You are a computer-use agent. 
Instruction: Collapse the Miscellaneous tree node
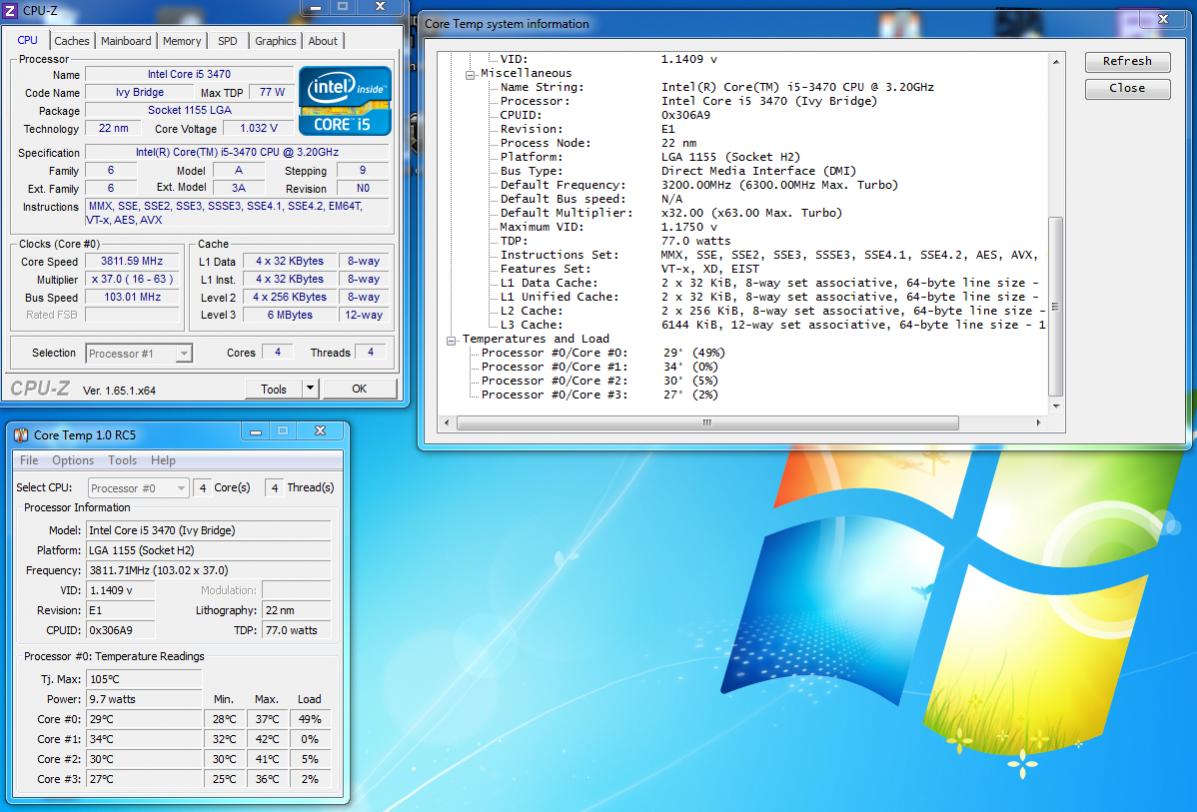tap(470, 74)
